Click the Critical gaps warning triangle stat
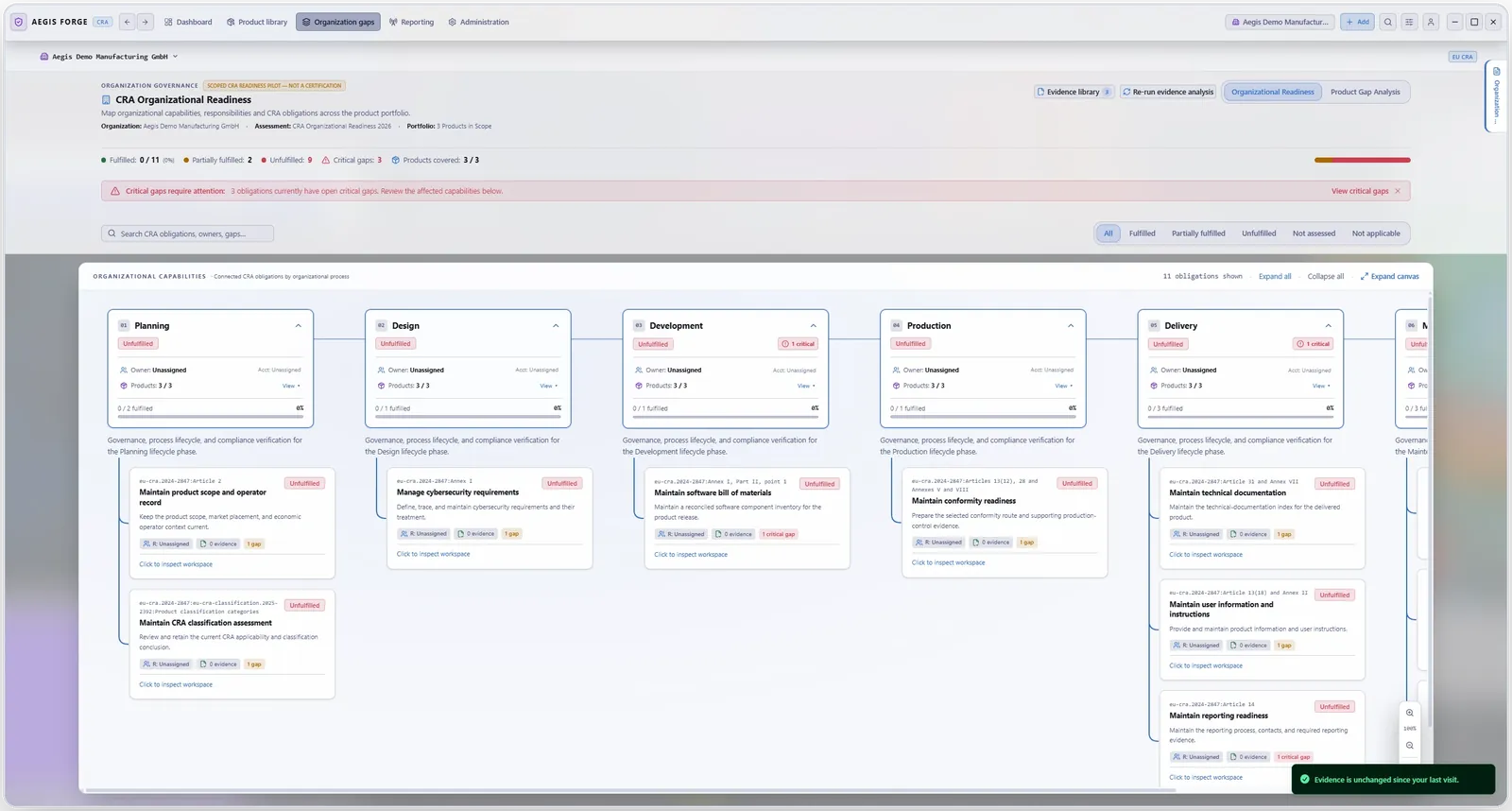The height and width of the screenshot is (811, 1512). [325, 160]
